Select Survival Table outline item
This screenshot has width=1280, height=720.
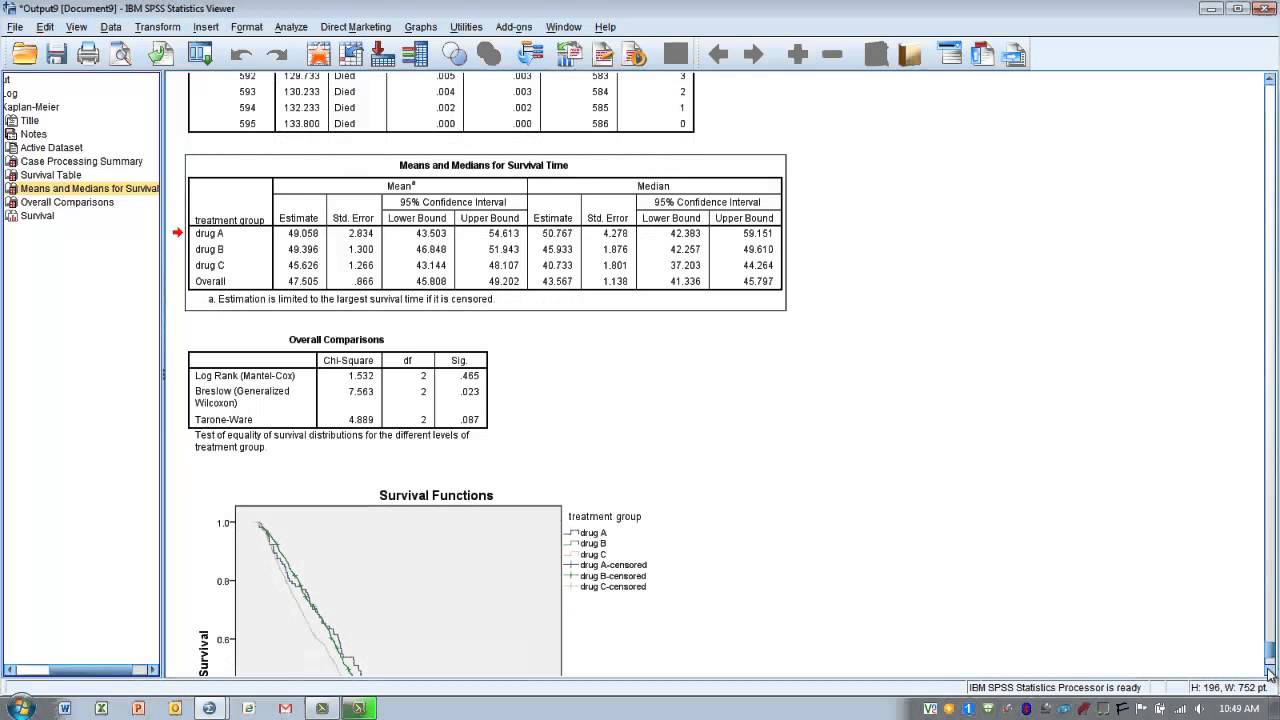pos(50,175)
